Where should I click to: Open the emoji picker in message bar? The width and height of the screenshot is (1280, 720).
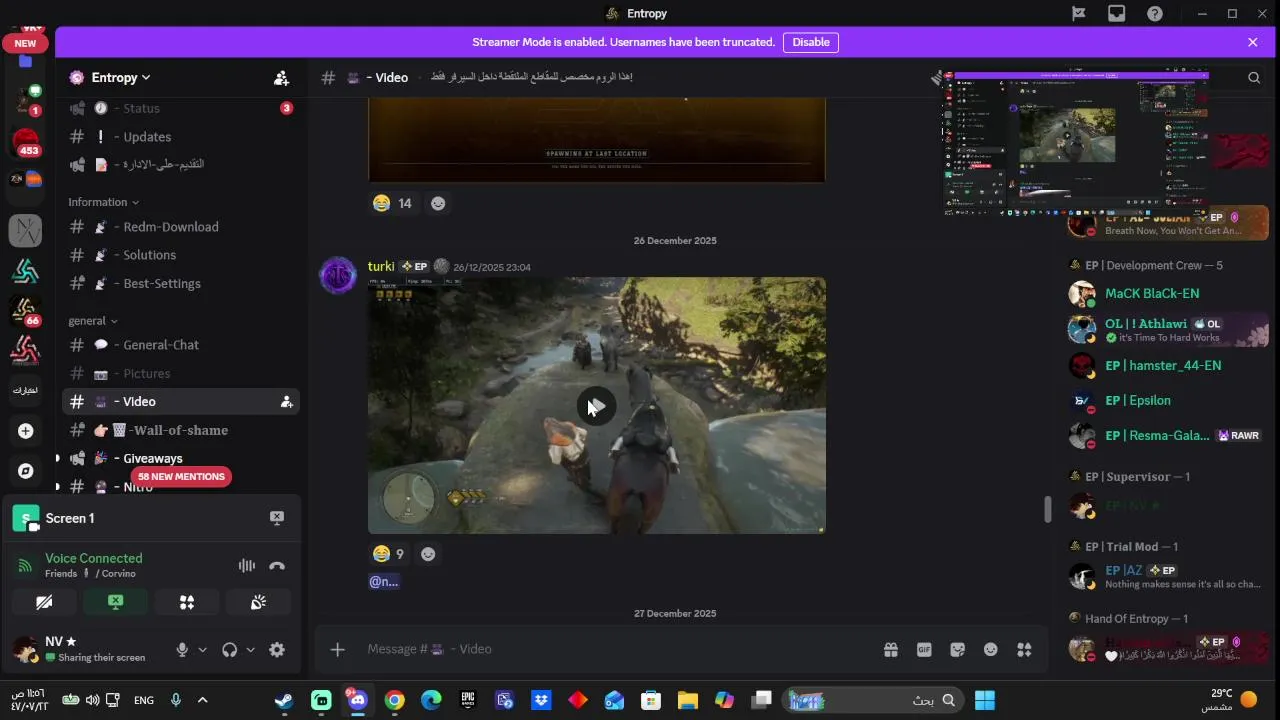pos(990,650)
